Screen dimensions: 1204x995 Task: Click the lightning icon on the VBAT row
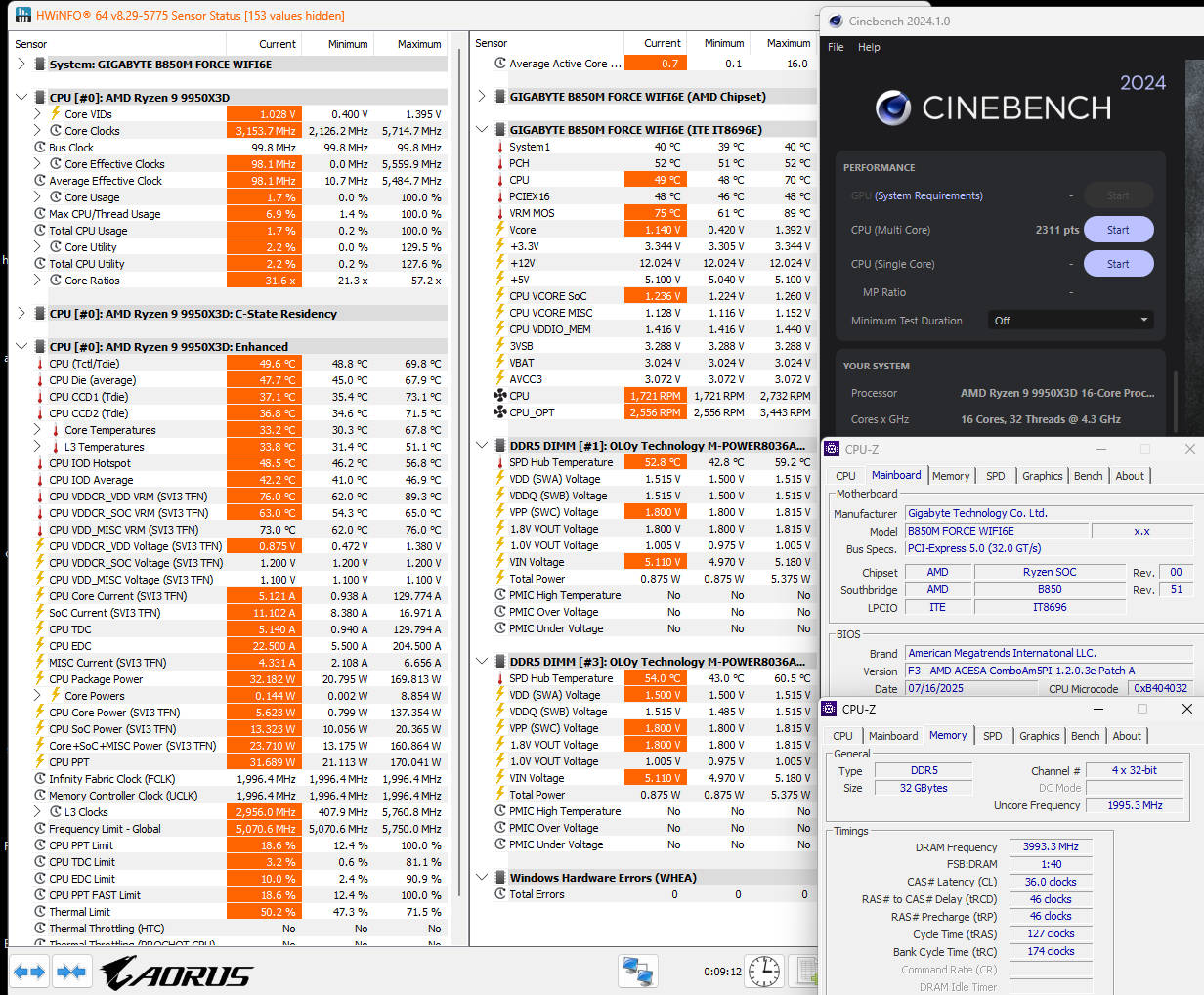pos(500,363)
